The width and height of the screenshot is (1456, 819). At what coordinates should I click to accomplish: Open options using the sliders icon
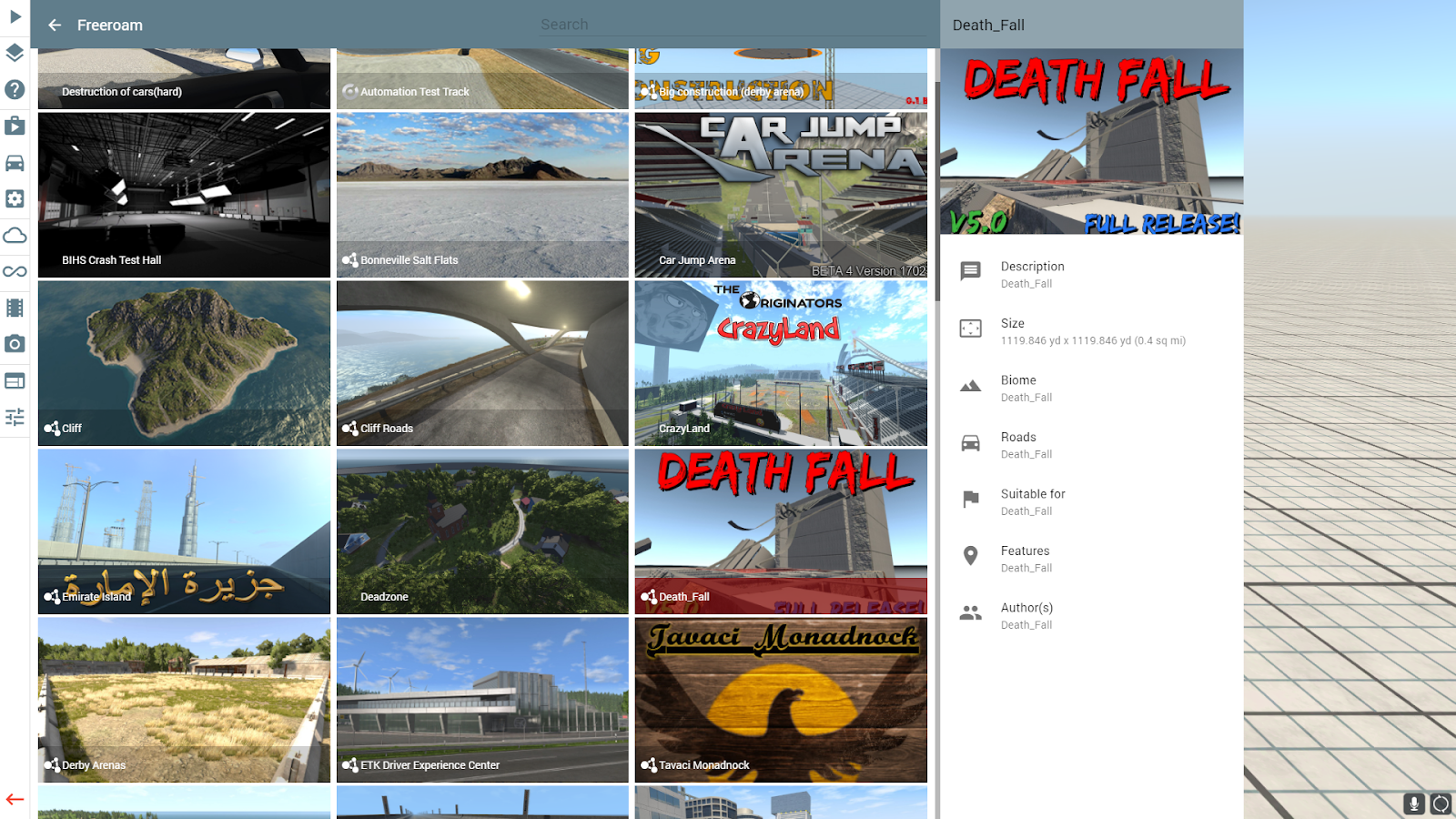14,416
